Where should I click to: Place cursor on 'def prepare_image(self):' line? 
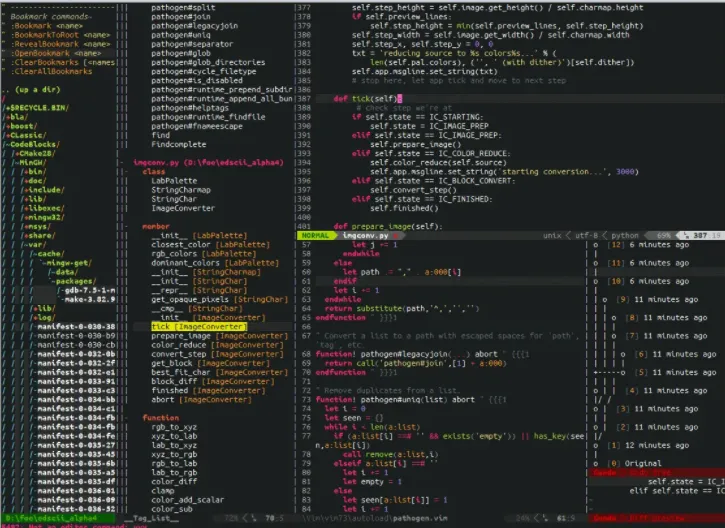coord(388,226)
